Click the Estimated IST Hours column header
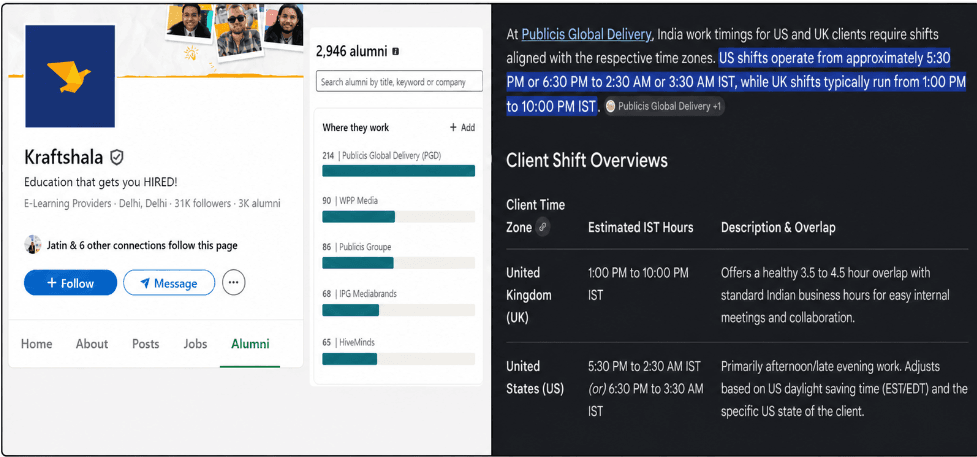 coord(641,228)
